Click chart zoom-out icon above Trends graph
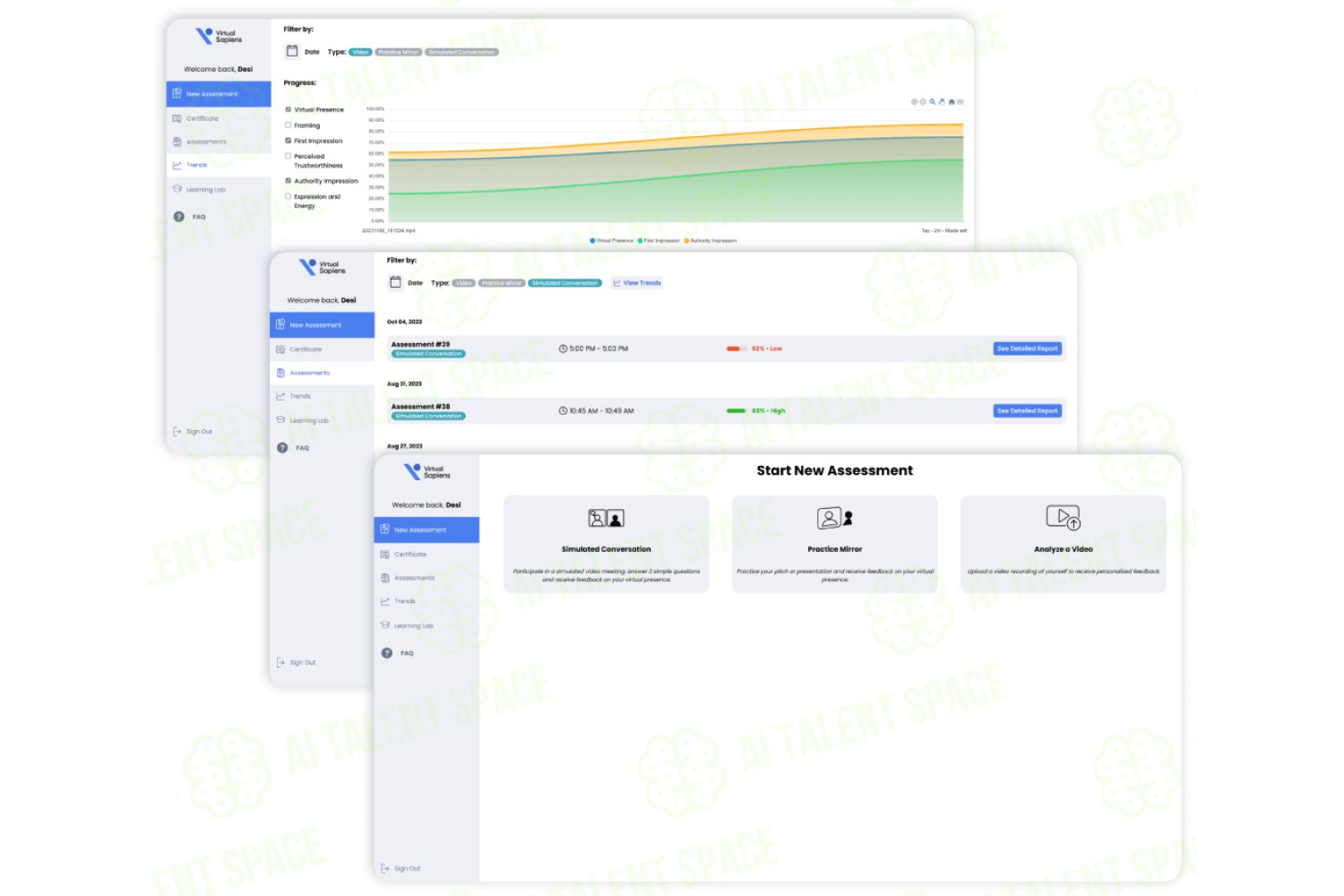Viewport: 1344px width, 896px height. coord(923,101)
